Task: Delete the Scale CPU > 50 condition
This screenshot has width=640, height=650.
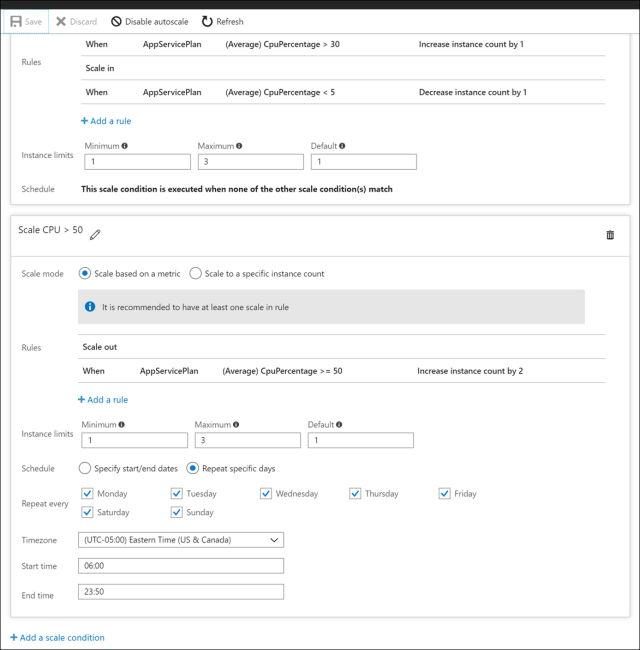Action: 610,234
